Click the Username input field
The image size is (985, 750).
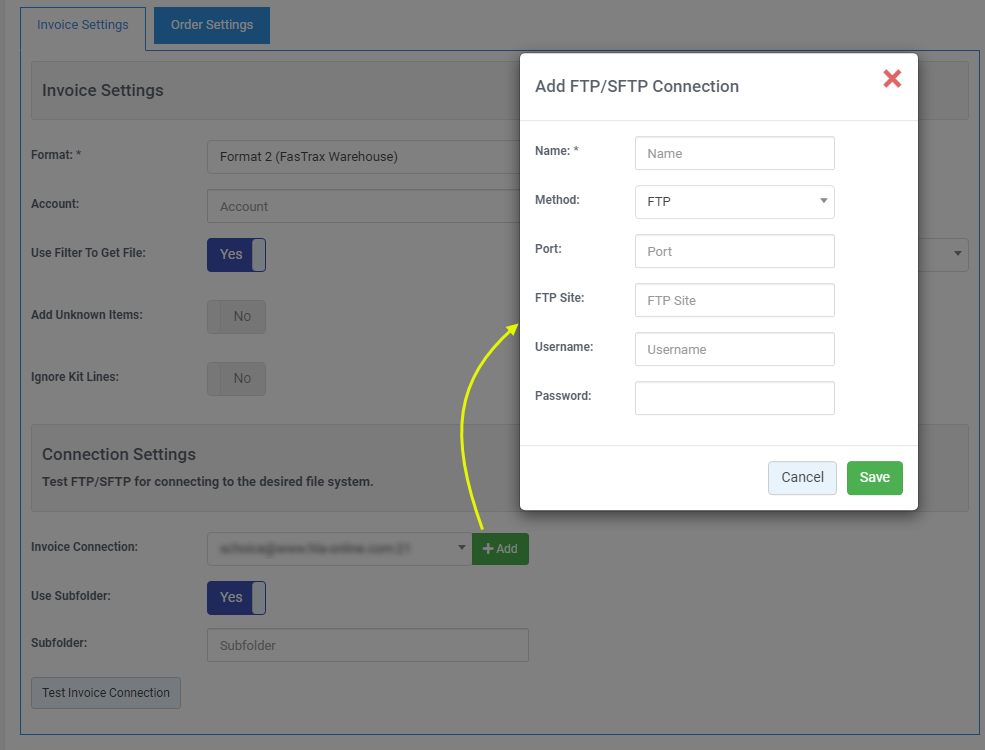734,349
